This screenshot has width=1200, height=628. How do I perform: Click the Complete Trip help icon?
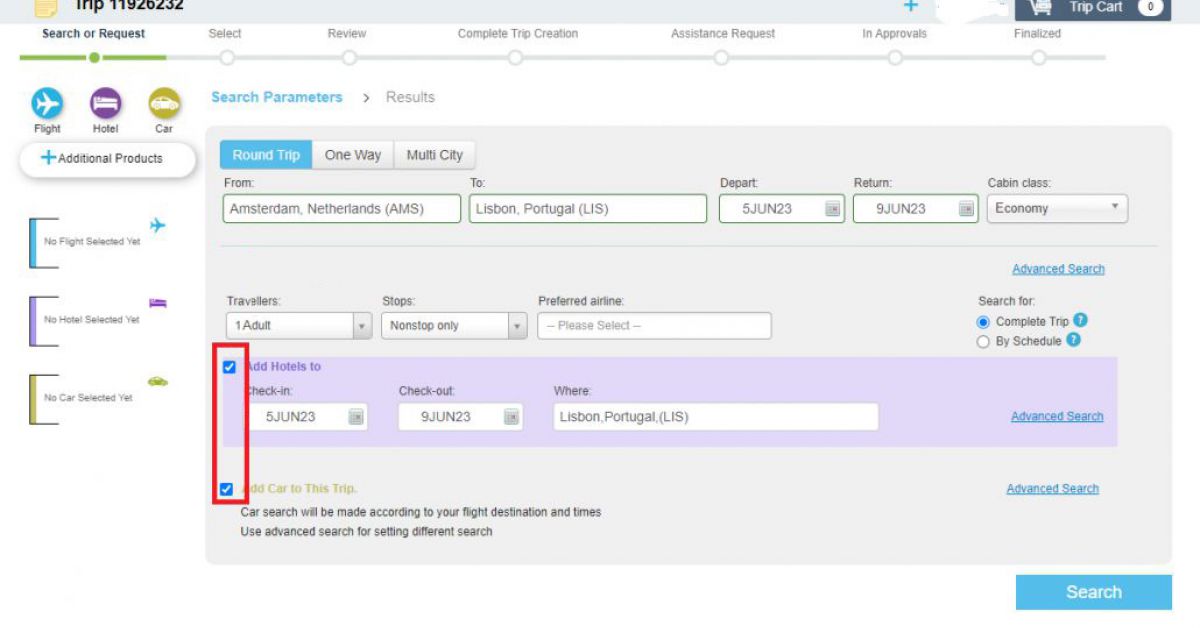(x=1080, y=321)
